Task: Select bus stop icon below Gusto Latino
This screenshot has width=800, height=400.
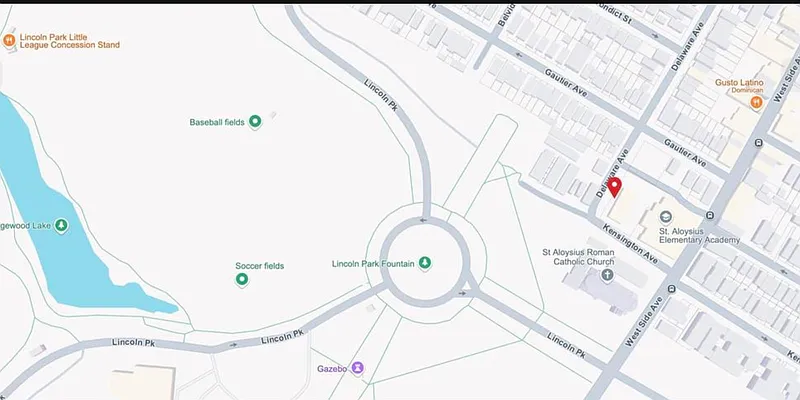Action: [x=759, y=143]
